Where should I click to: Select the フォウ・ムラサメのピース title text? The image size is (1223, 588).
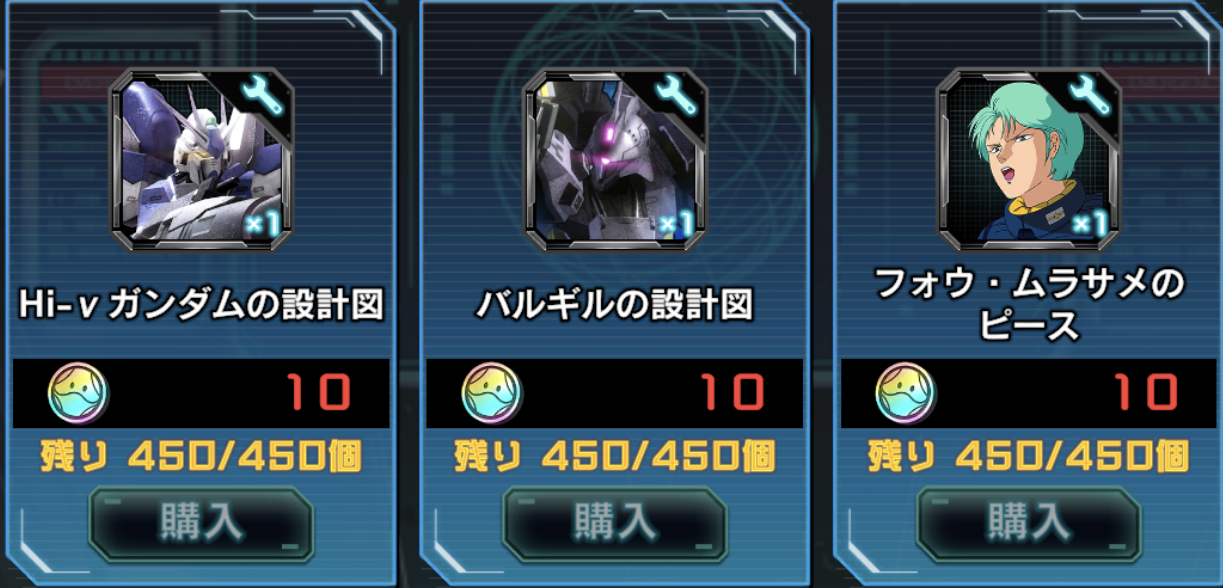coord(1028,304)
